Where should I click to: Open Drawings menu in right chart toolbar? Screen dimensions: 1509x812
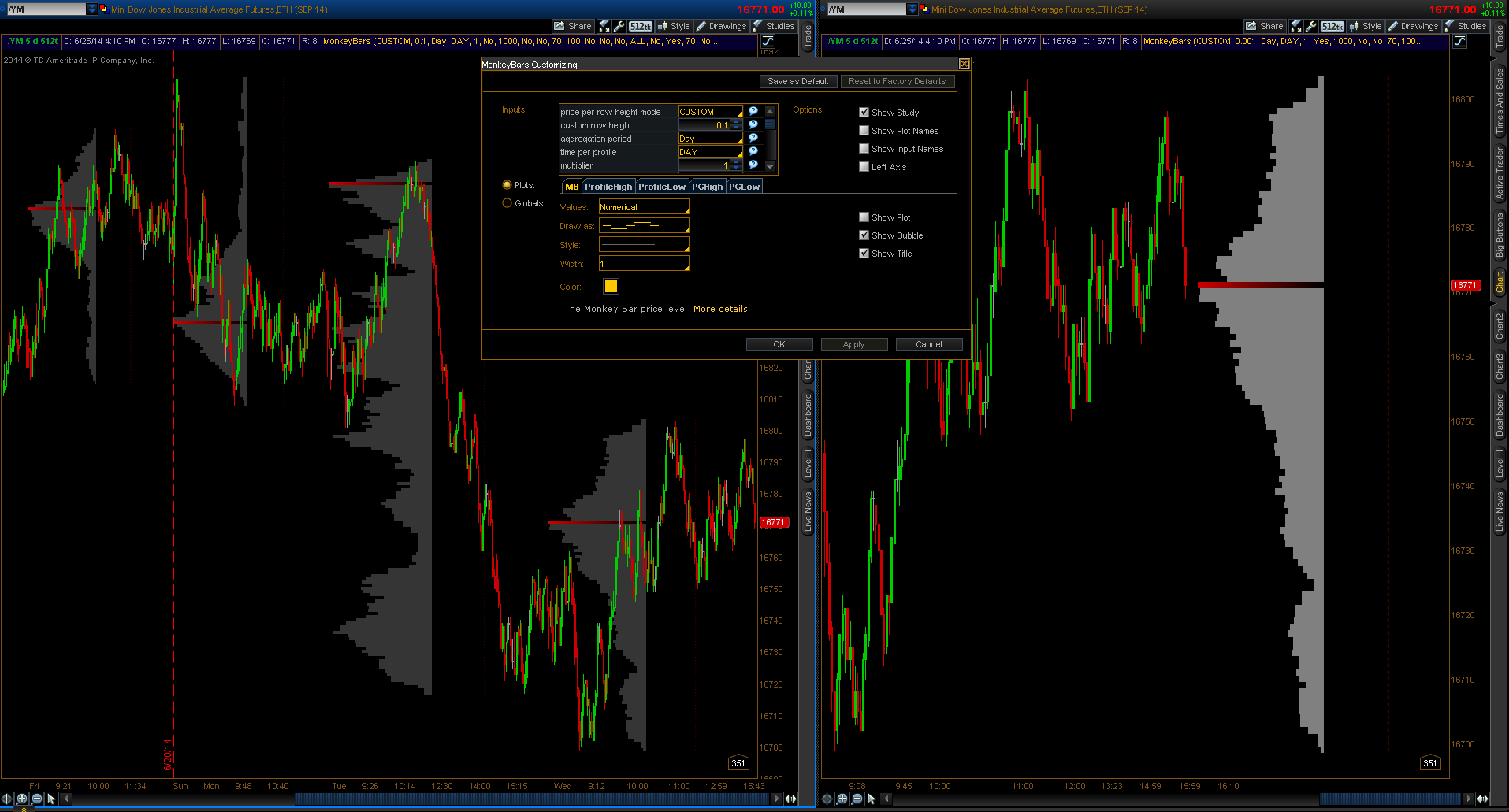(1413, 26)
